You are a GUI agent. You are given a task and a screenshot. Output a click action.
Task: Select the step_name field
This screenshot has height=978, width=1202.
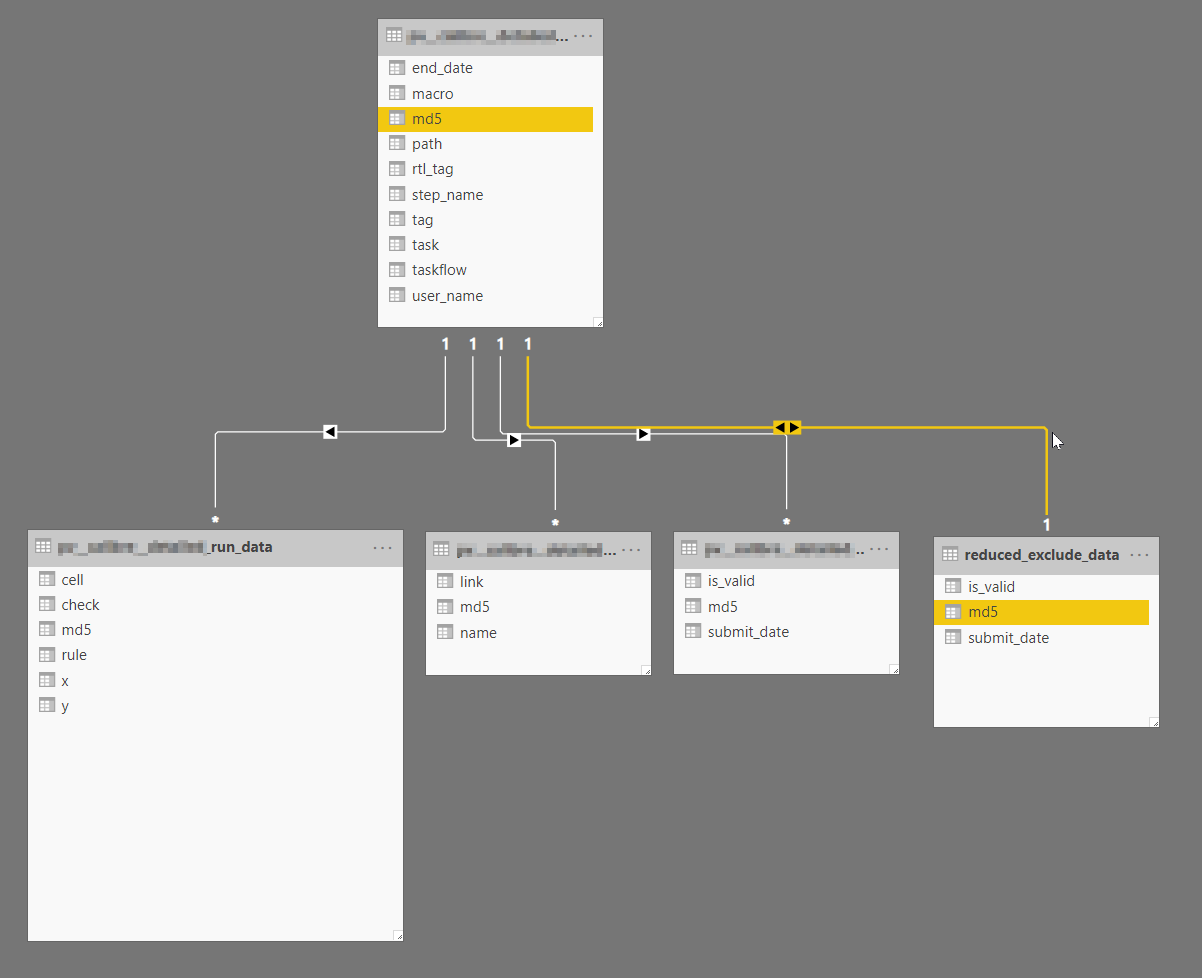[x=485, y=195]
